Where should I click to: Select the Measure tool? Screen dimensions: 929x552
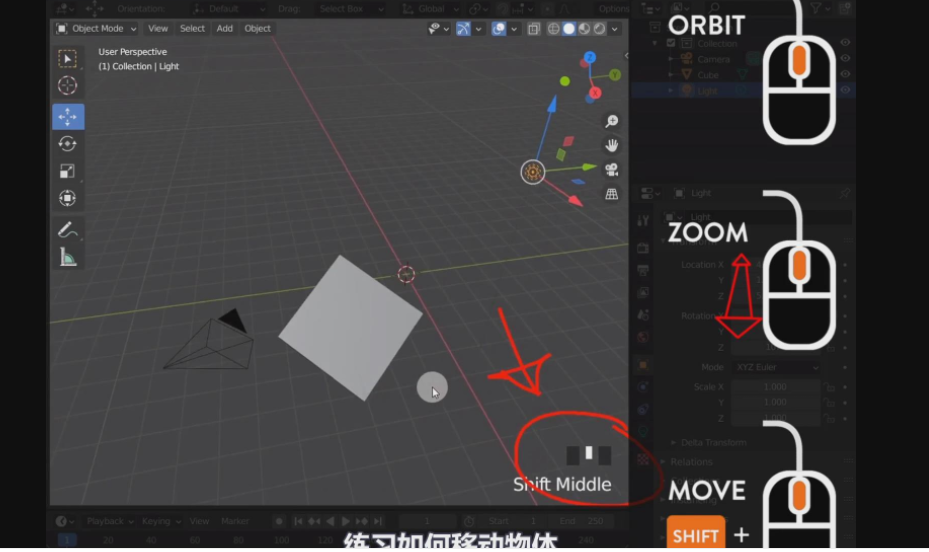pyautogui.click(x=67, y=257)
